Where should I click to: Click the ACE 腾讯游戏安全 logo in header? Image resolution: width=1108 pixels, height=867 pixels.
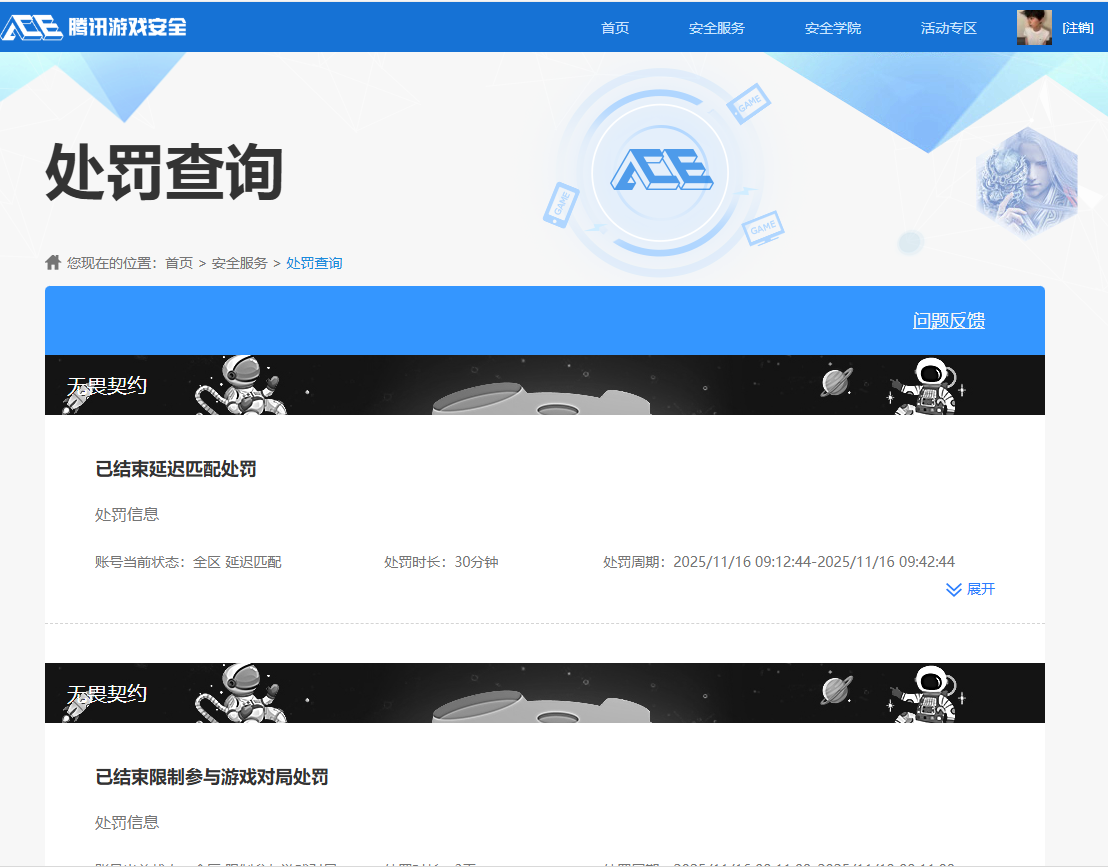coord(94,27)
